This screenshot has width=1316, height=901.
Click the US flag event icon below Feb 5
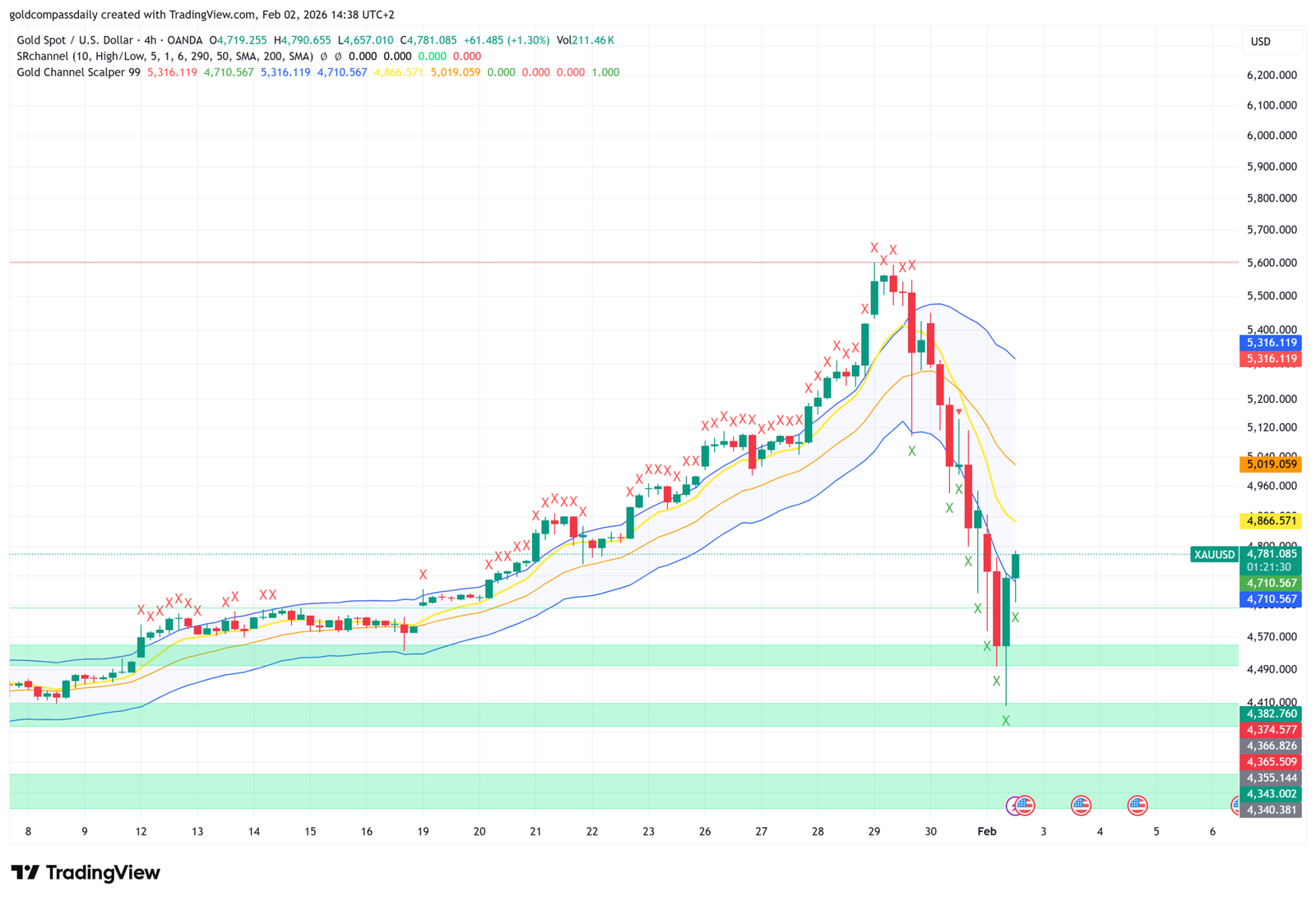1138,806
